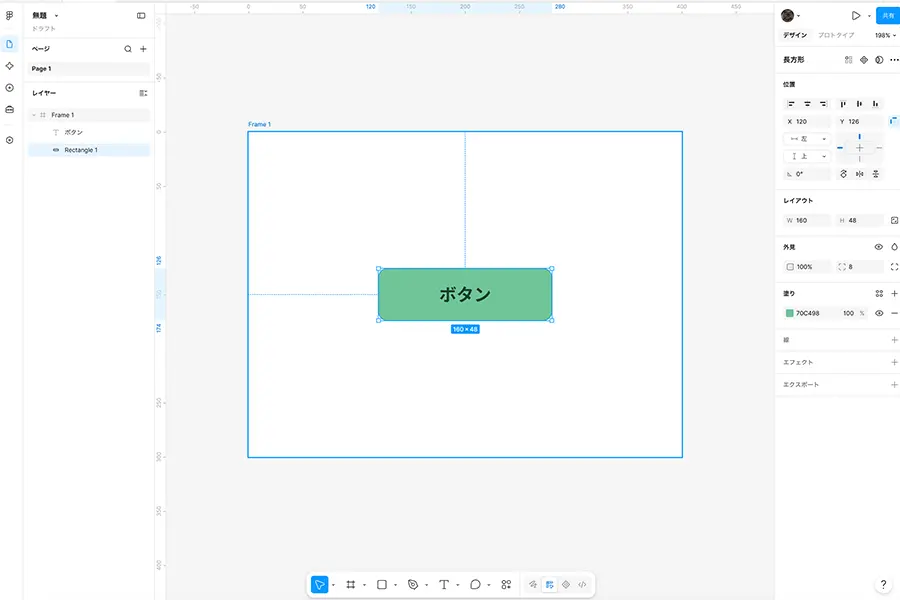The image size is (900, 600).
Task: Add a fill with 塗り plus button
Action: point(894,293)
